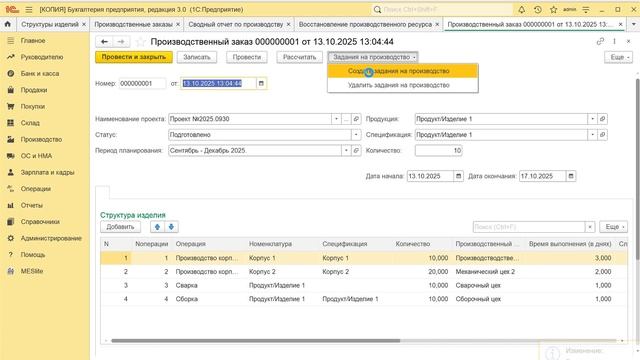
Task: Open Период планирования item card icon
Action: pos(356,151)
